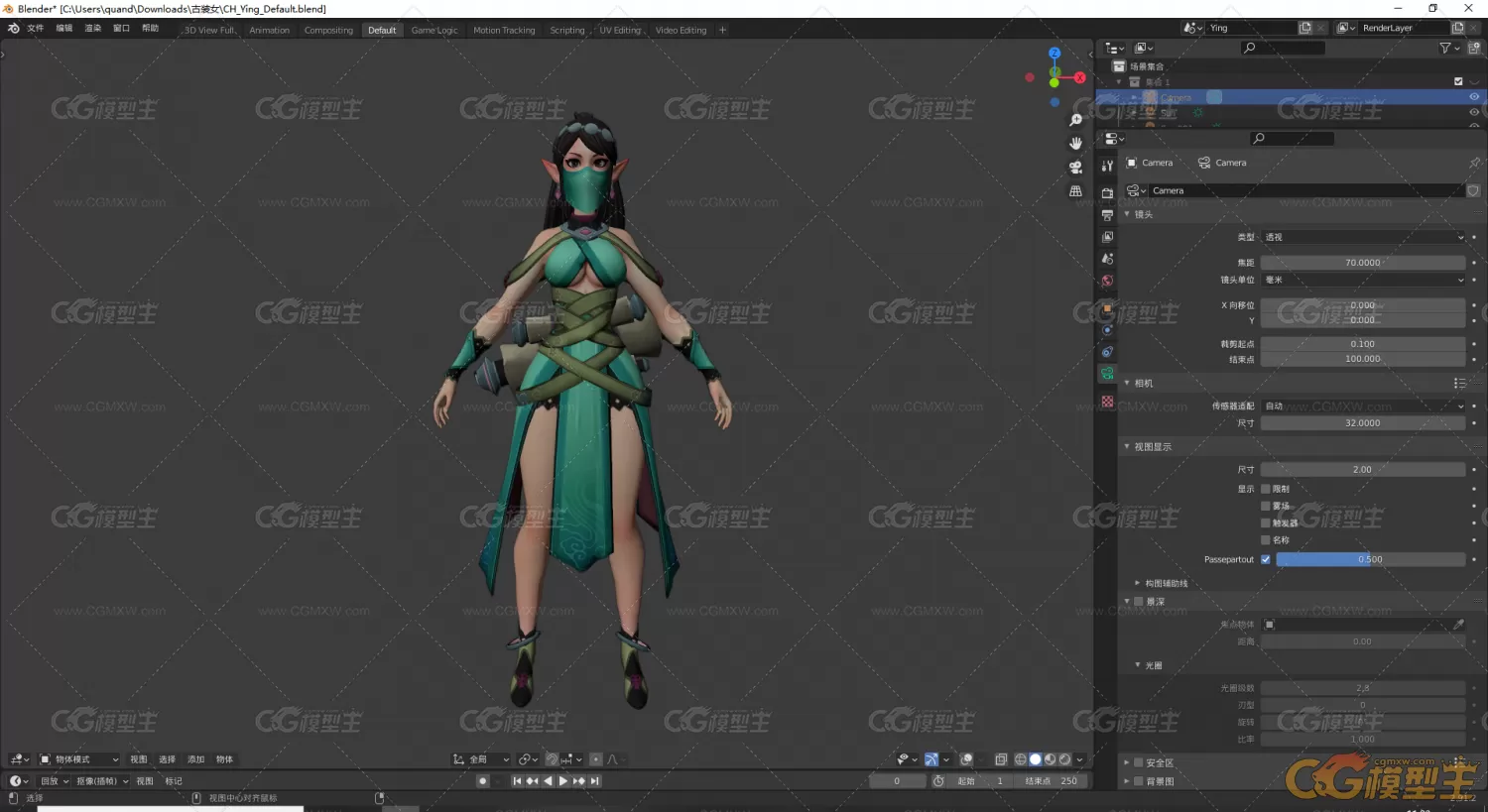The height and width of the screenshot is (812, 1488).
Task: Open the 文件 File menu
Action: click(36, 29)
